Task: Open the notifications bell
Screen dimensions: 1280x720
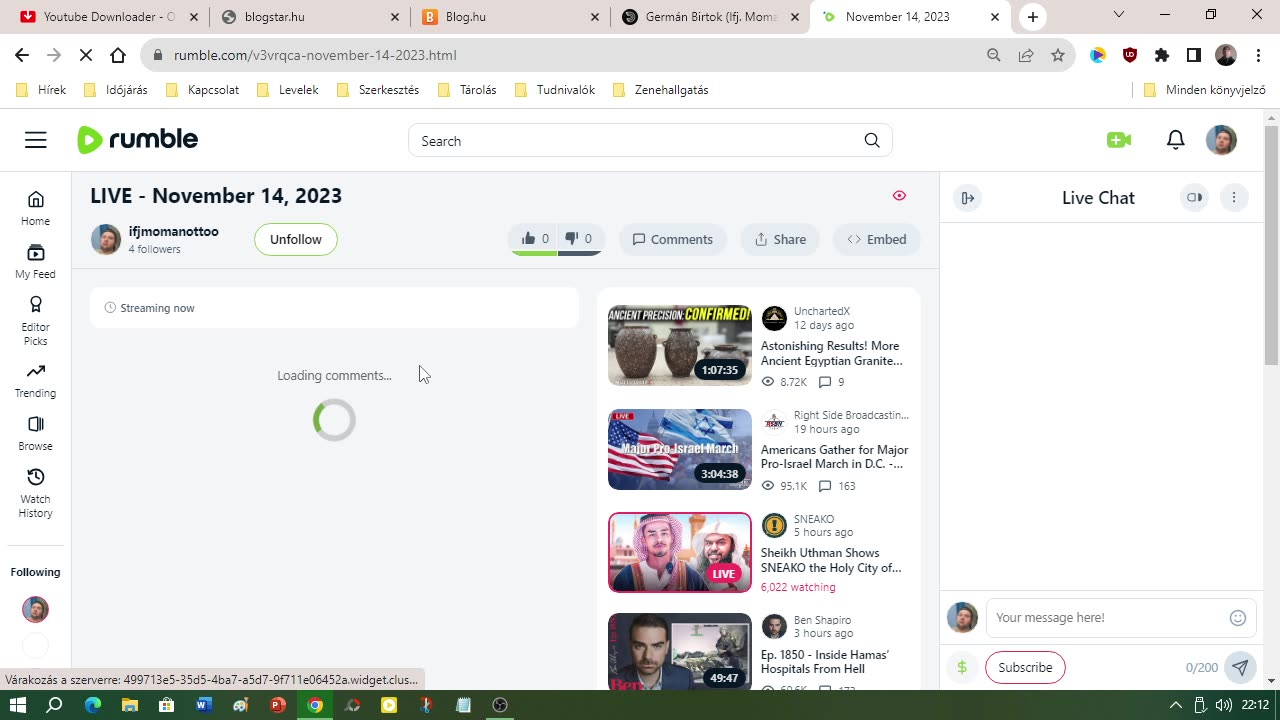Action: (1176, 140)
